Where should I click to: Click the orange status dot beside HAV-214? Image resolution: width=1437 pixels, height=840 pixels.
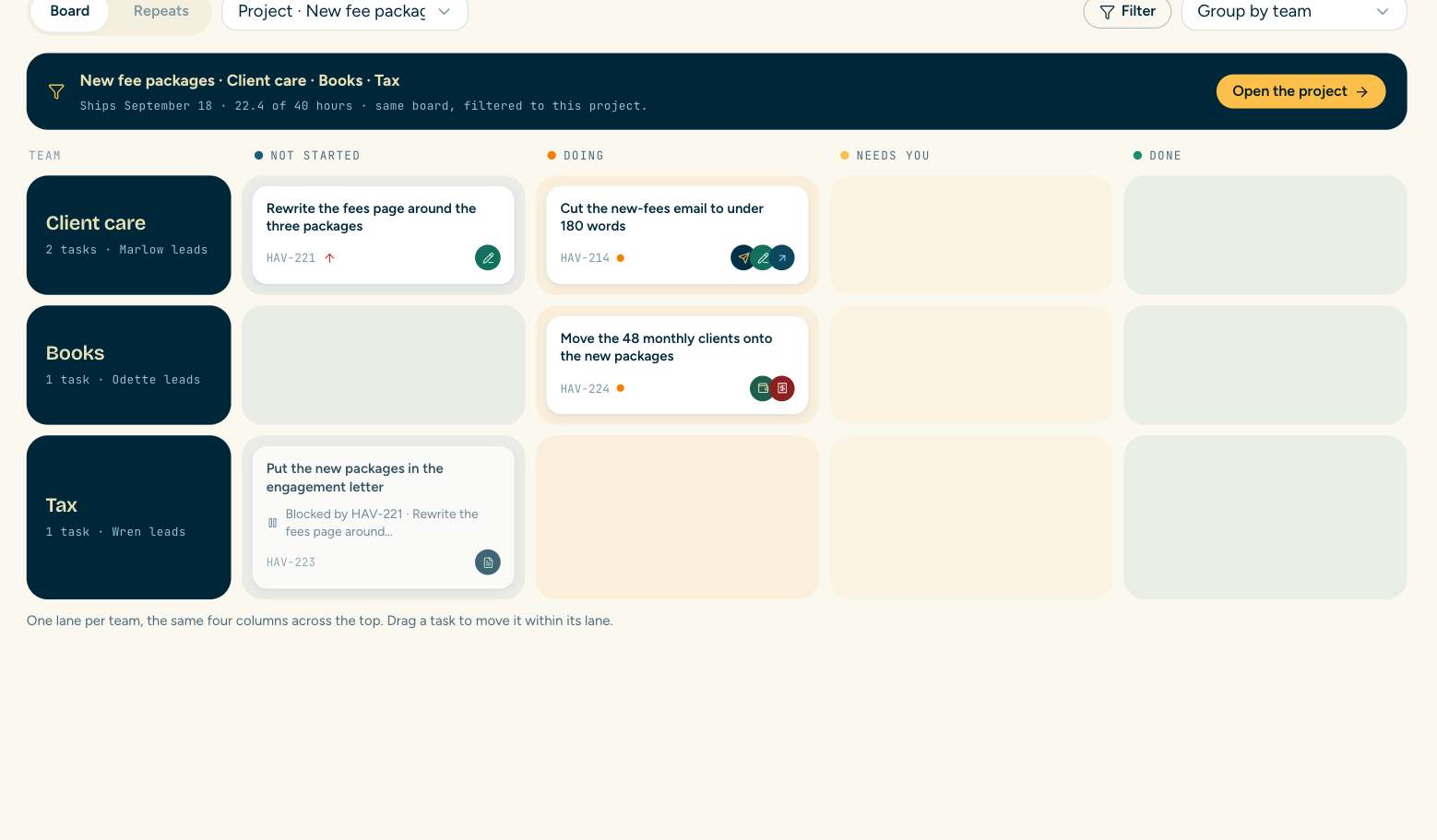[621, 258]
